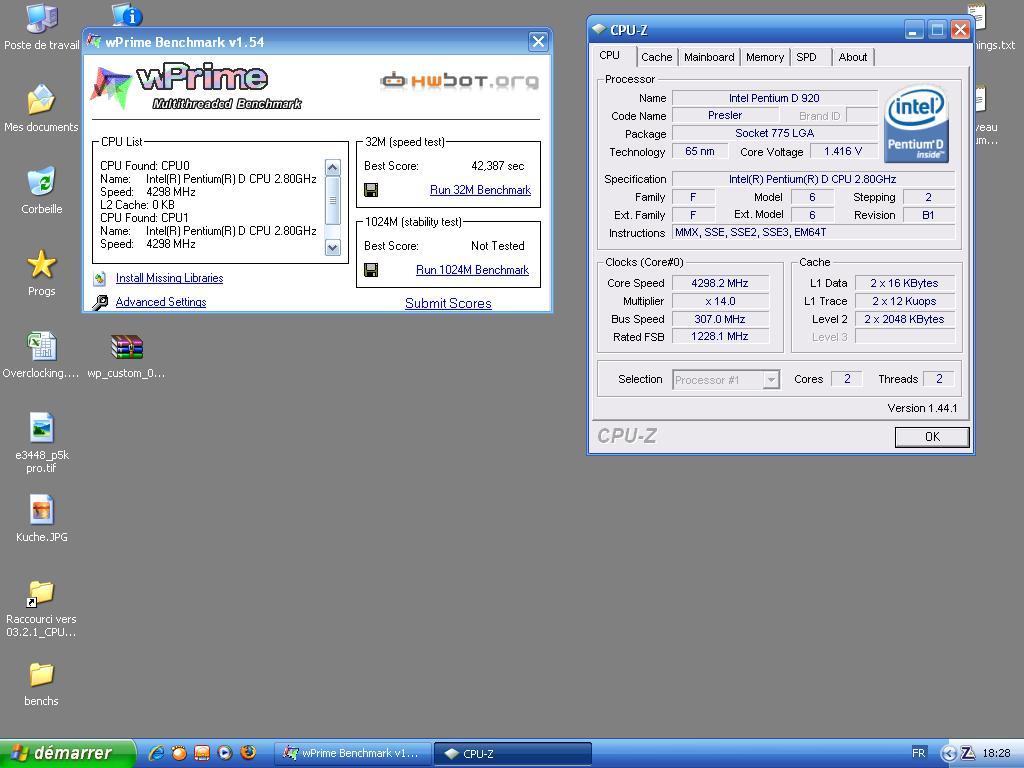Click Run 32M Benchmark link
Viewport: 1024px width, 768px height.
[x=480, y=190]
